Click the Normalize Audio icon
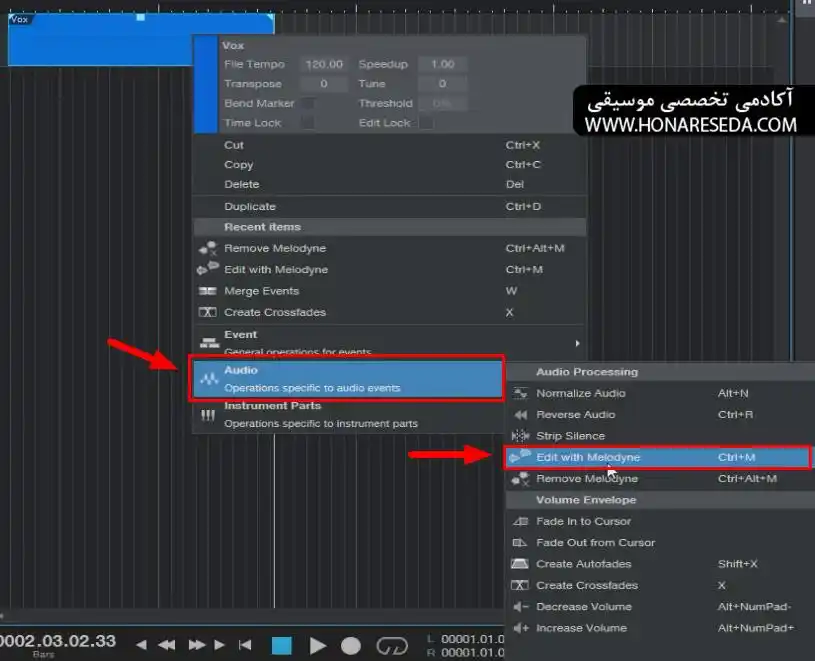Viewport: 815px width, 661px height. click(x=520, y=393)
